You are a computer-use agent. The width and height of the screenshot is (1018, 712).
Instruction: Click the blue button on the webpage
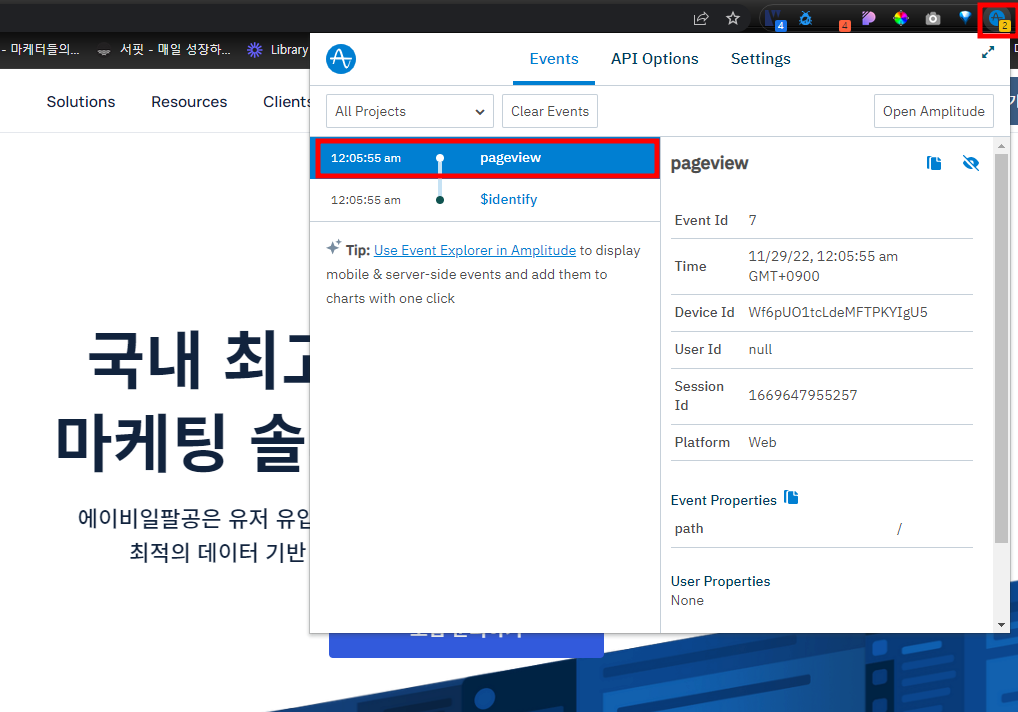[466, 644]
